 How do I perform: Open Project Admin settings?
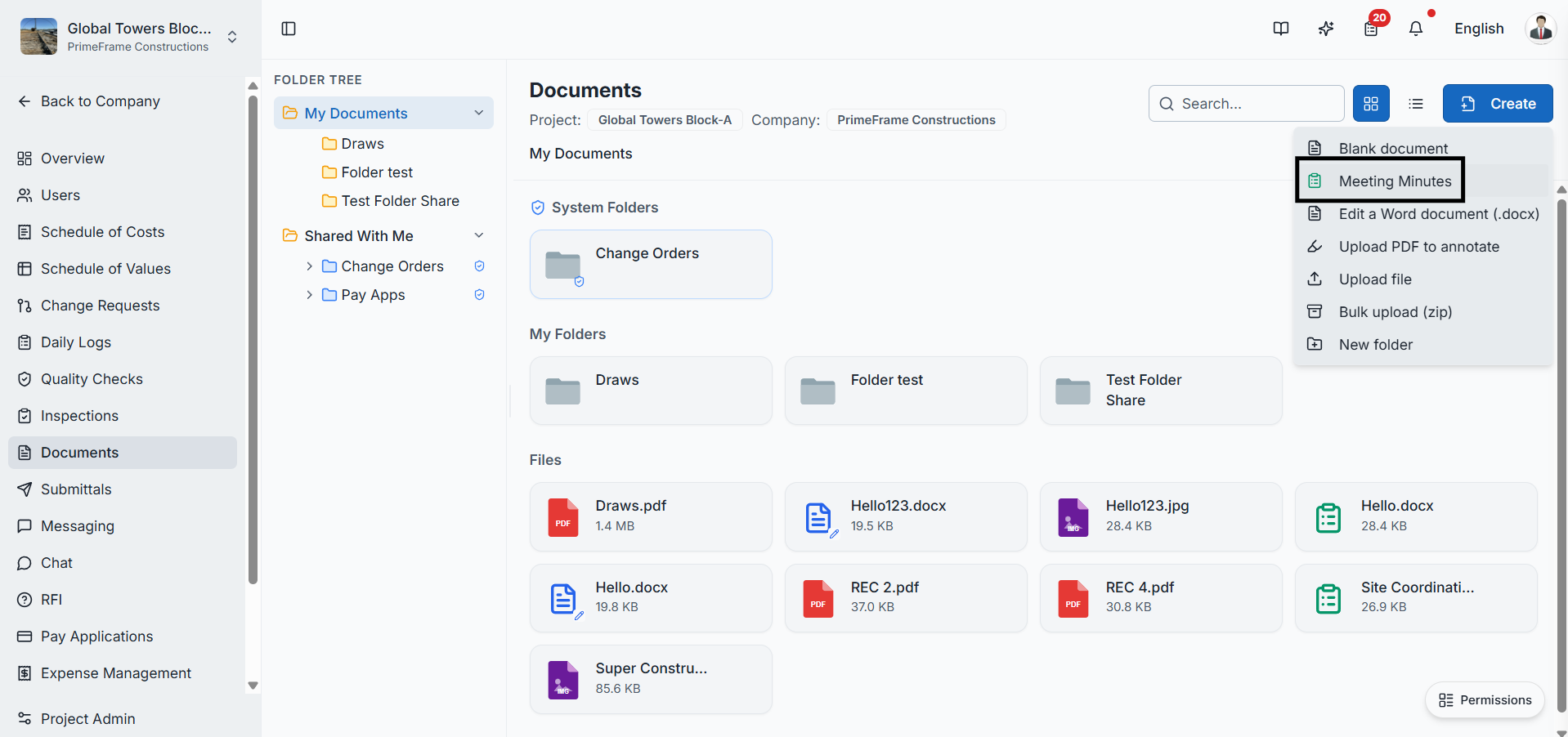123,719
